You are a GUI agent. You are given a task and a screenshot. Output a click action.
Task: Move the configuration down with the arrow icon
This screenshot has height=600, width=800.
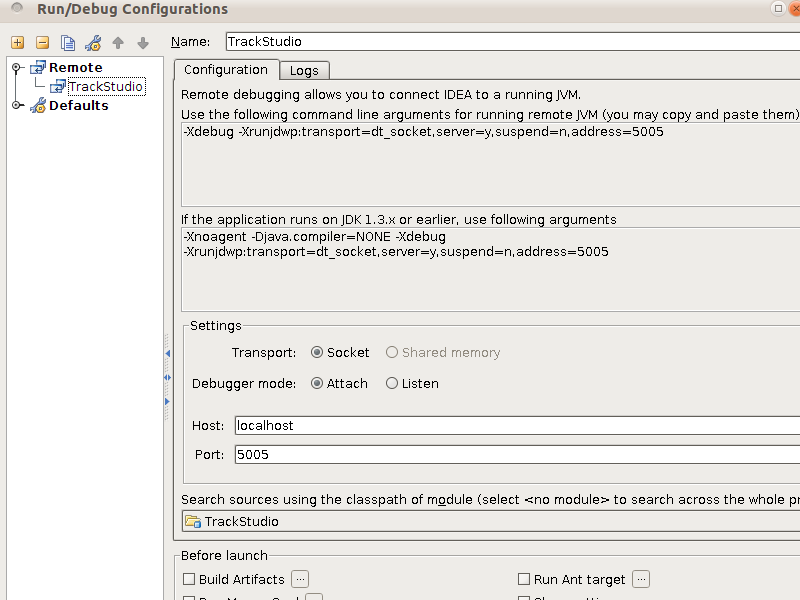[x=143, y=43]
